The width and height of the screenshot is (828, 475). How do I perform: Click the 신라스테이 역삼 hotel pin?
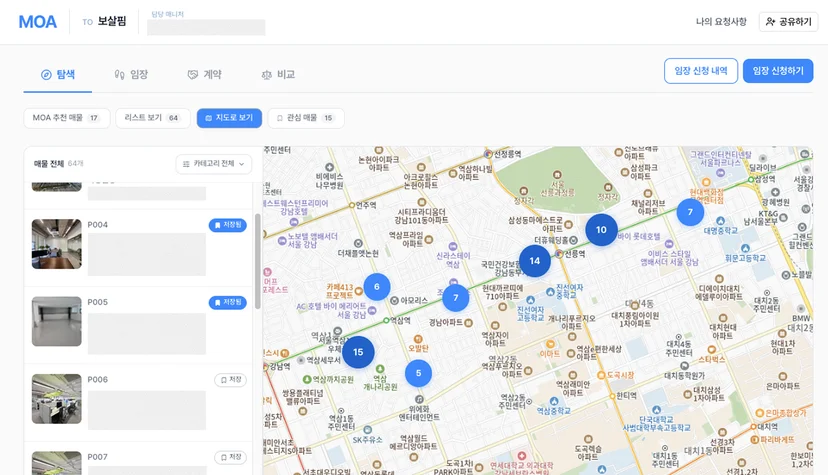(453, 246)
